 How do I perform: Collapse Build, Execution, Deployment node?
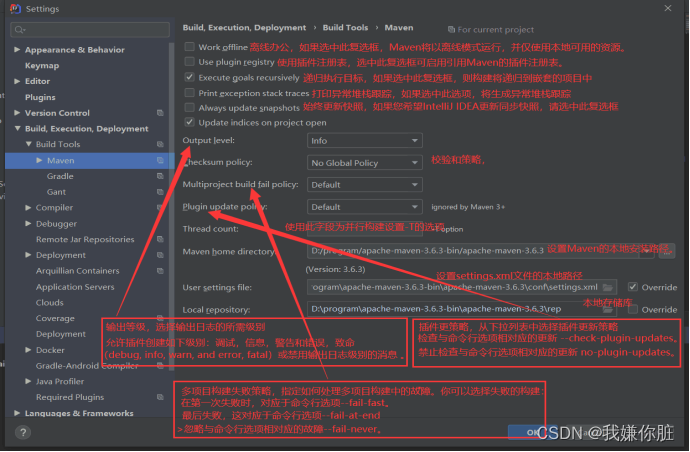tap(17, 129)
